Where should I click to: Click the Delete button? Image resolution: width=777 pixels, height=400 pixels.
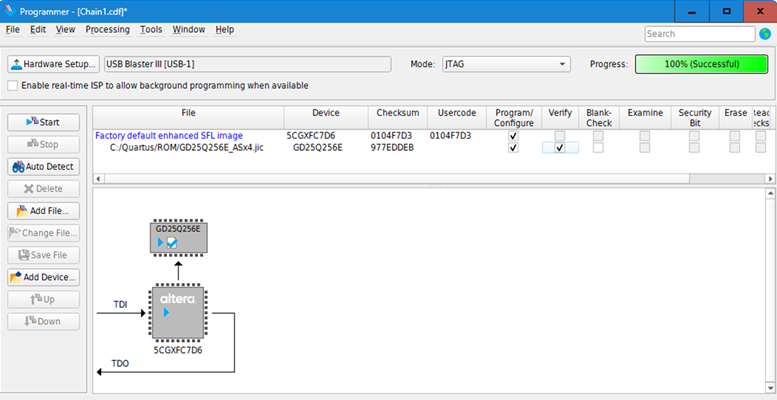[x=43, y=188]
